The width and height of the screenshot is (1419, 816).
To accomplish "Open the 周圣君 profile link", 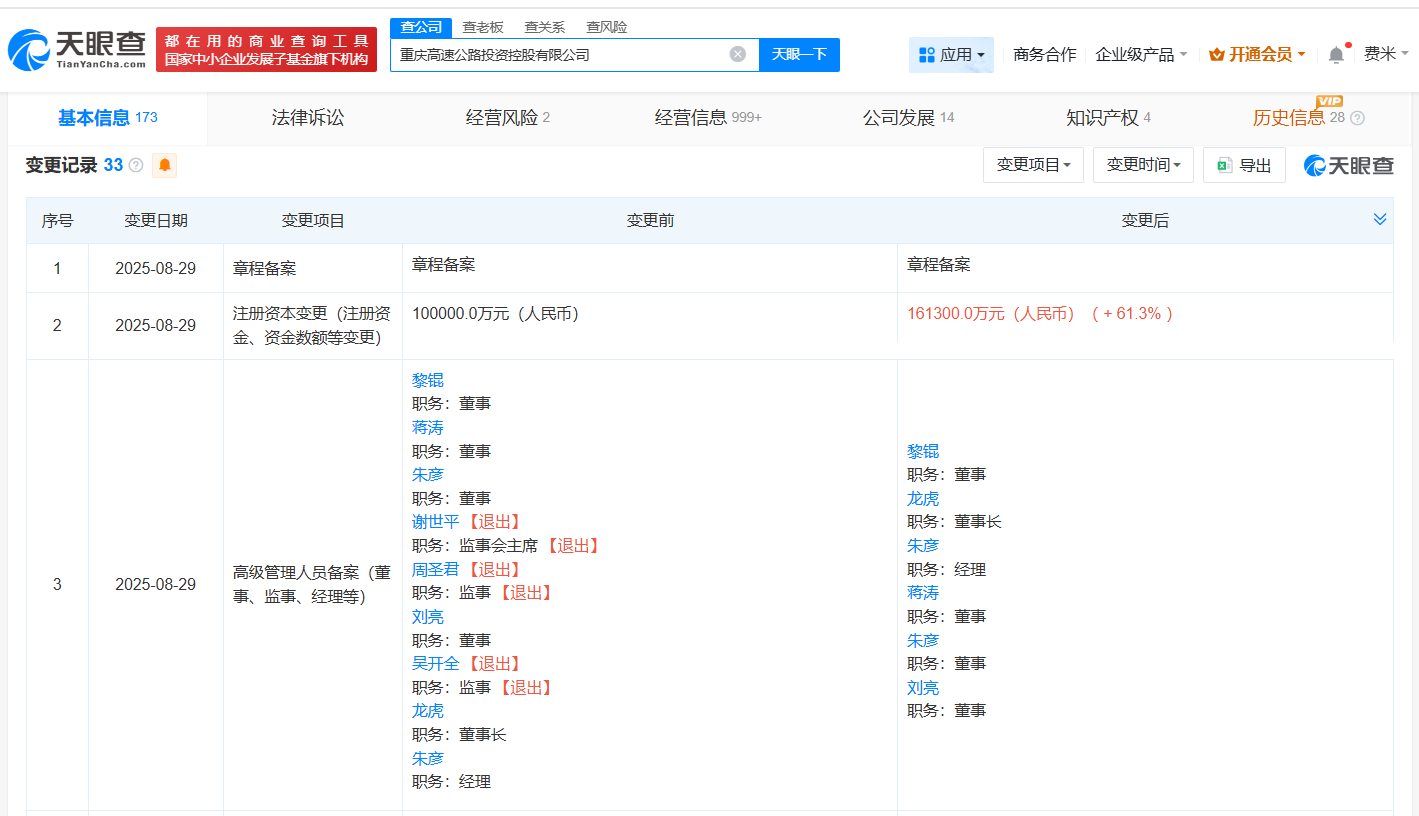I will tap(436, 569).
